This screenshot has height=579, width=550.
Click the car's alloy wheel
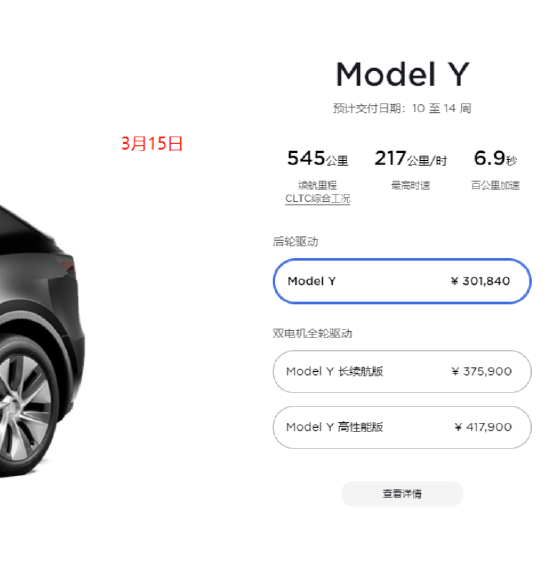click(24, 406)
